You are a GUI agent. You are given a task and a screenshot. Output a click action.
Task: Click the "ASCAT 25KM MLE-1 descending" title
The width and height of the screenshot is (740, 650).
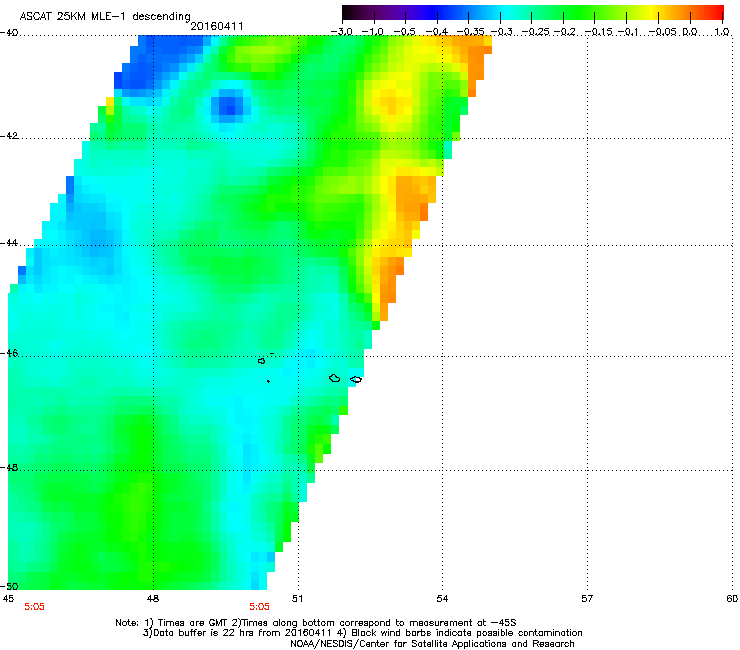(105, 17)
